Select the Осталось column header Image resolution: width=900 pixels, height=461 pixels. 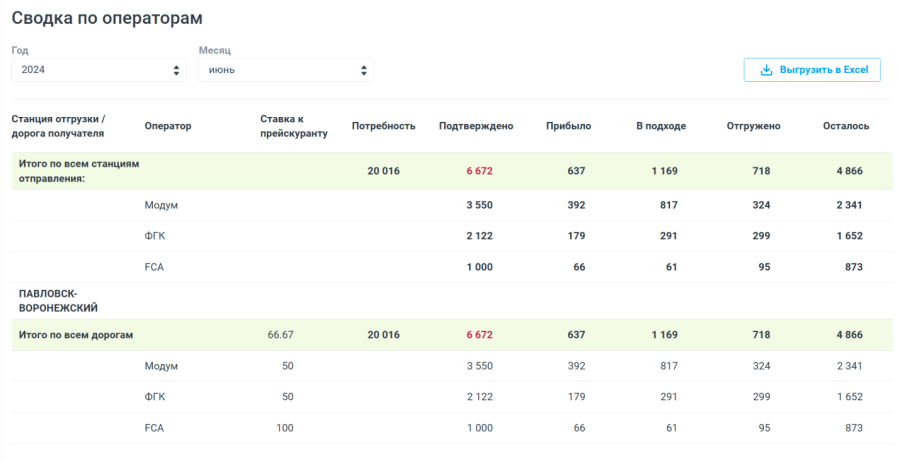(x=846, y=126)
